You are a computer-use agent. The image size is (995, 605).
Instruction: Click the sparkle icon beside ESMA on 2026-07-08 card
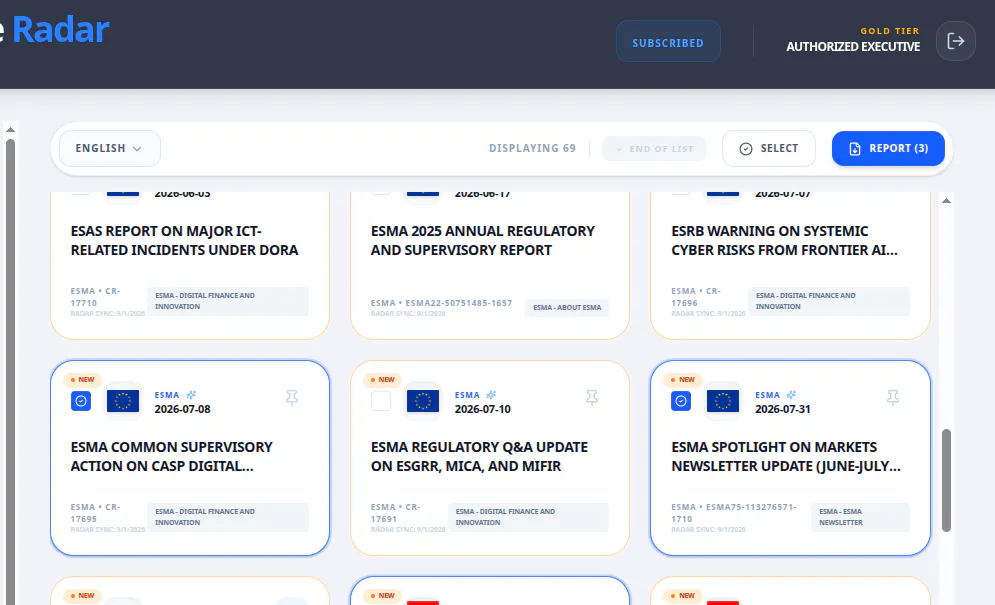click(x=191, y=395)
